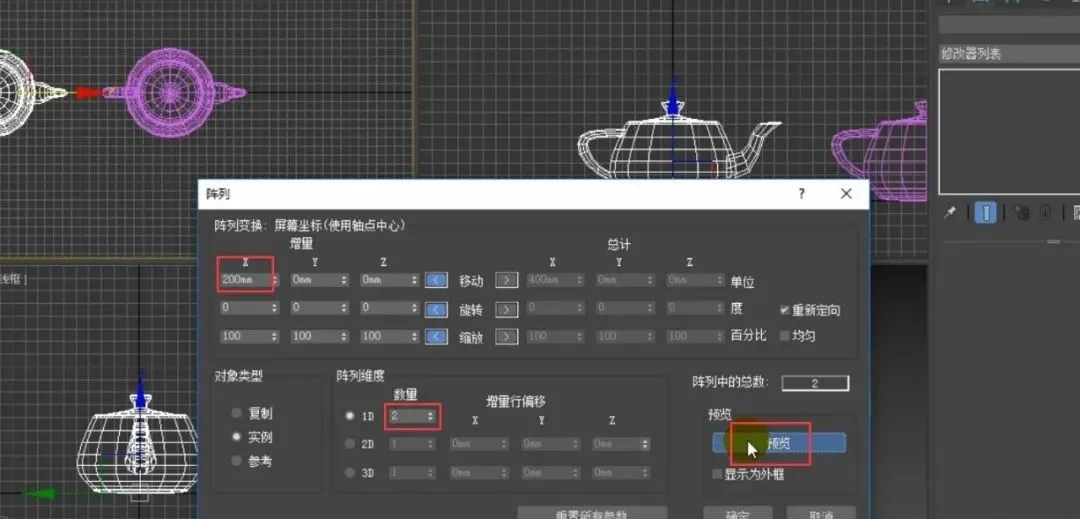This screenshot has height=519, width=1080.
Task: Click the Move incremental left-arrow button
Action: tap(435, 280)
